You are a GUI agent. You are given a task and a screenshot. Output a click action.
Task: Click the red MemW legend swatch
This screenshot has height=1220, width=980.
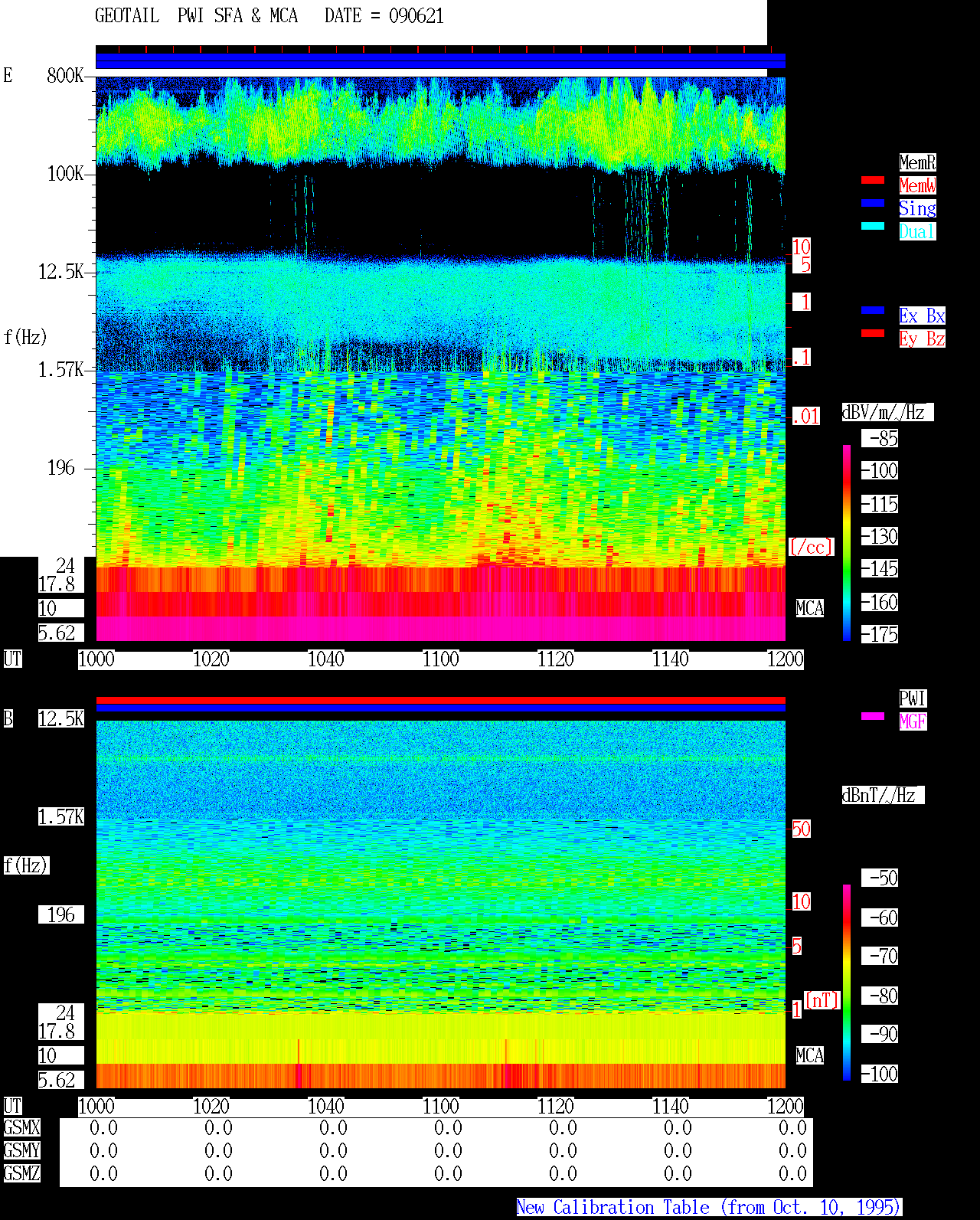[873, 180]
